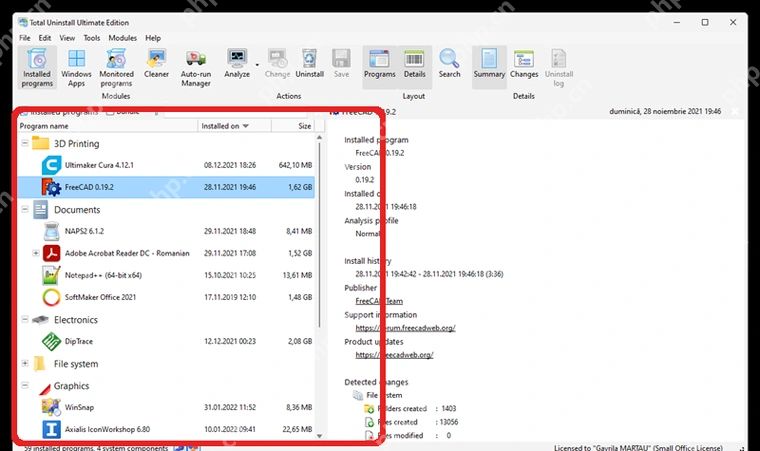Click the Graphics group icon
Image resolution: width=760 pixels, height=451 pixels.
tap(45, 387)
